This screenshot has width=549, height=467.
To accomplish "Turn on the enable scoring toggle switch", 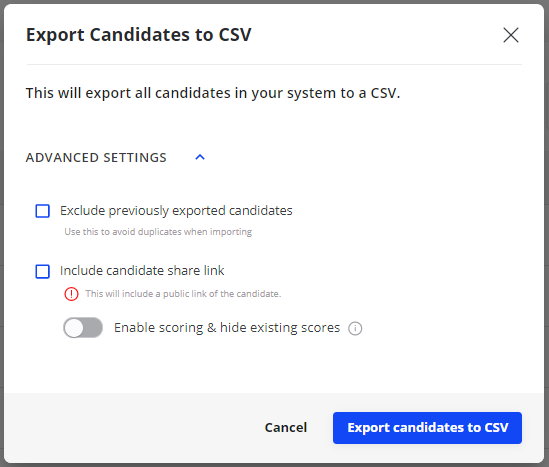I will pyautogui.click(x=83, y=328).
